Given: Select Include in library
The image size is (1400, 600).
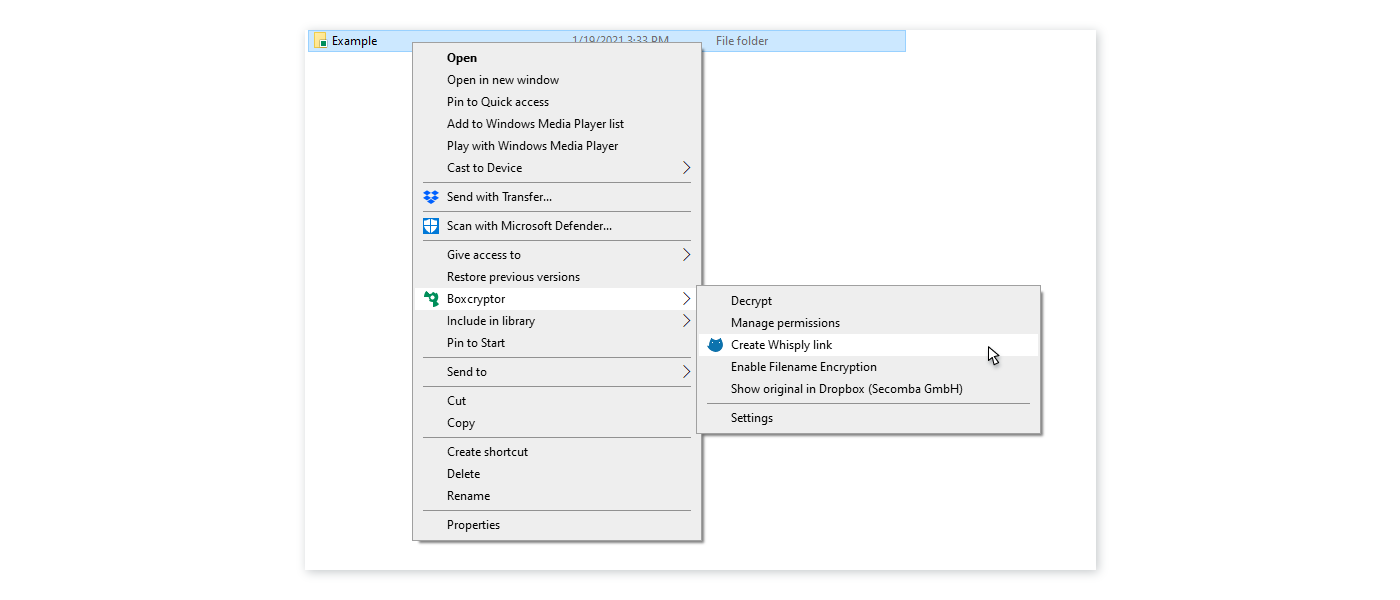Looking at the screenshot, I should click(557, 321).
